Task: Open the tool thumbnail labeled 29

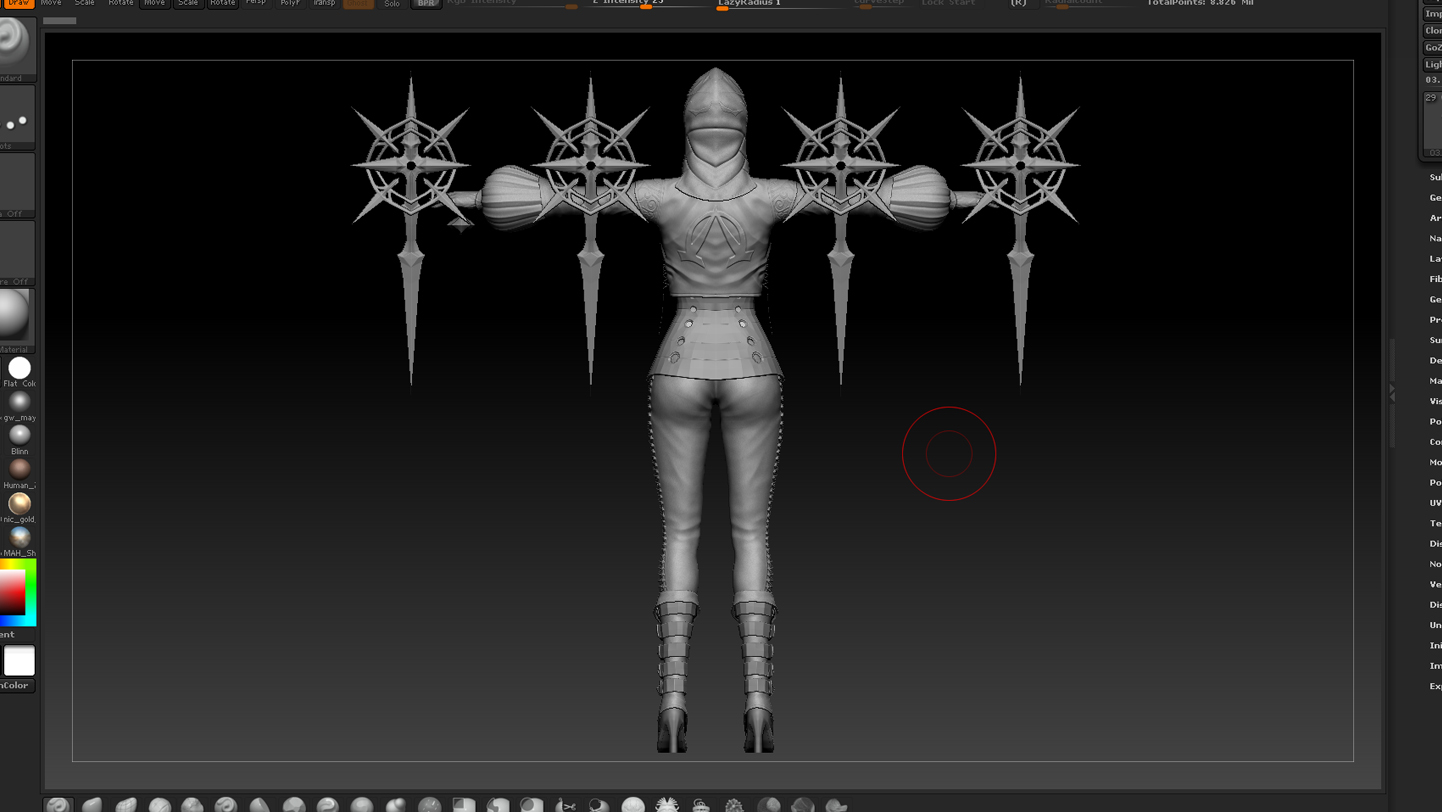Action: [1433, 122]
